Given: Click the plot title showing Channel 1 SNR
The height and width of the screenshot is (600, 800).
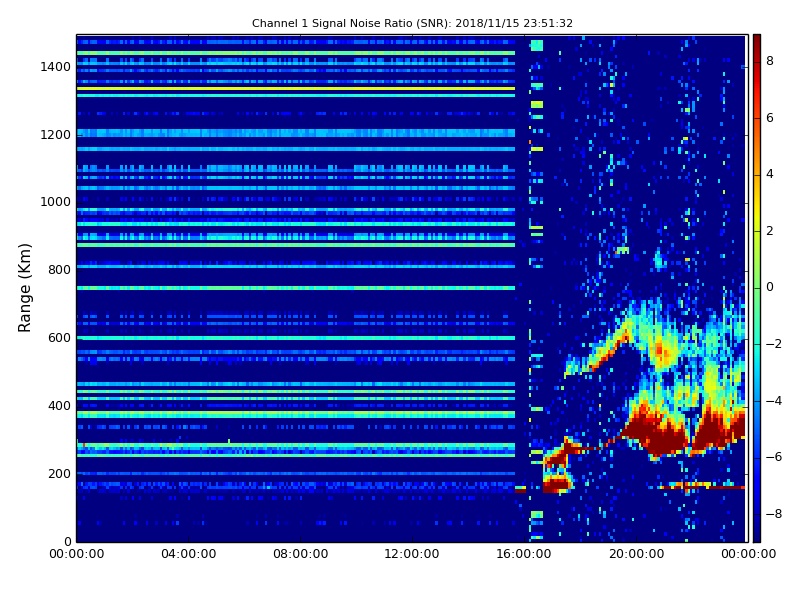Looking at the screenshot, I should 412,23.
